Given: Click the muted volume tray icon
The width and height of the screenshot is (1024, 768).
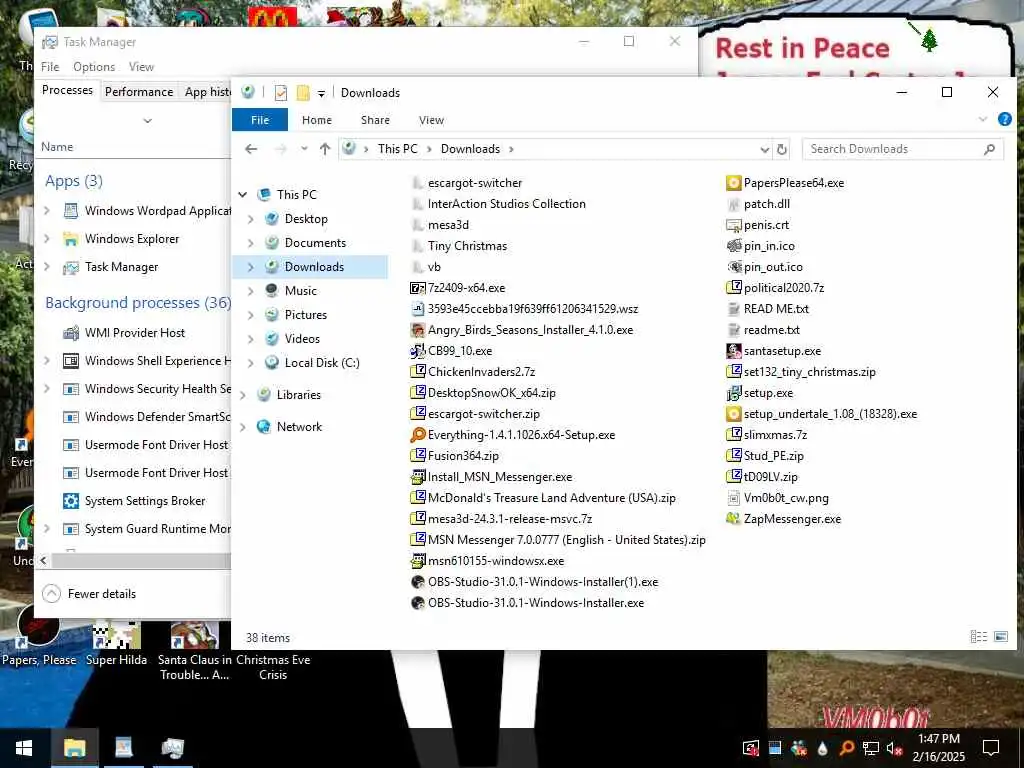Looking at the screenshot, I should (894, 748).
